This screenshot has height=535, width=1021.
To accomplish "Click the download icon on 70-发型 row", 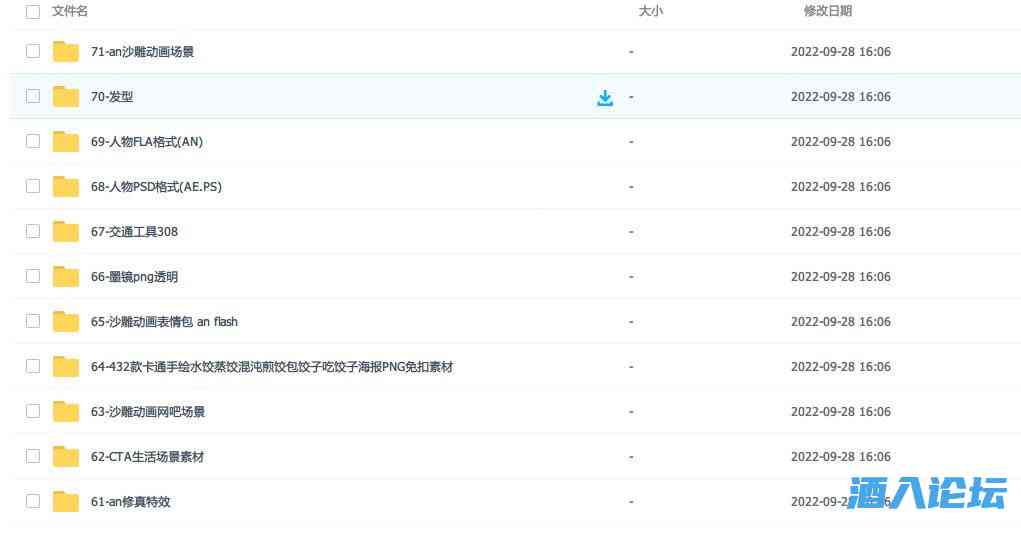I will pos(605,97).
